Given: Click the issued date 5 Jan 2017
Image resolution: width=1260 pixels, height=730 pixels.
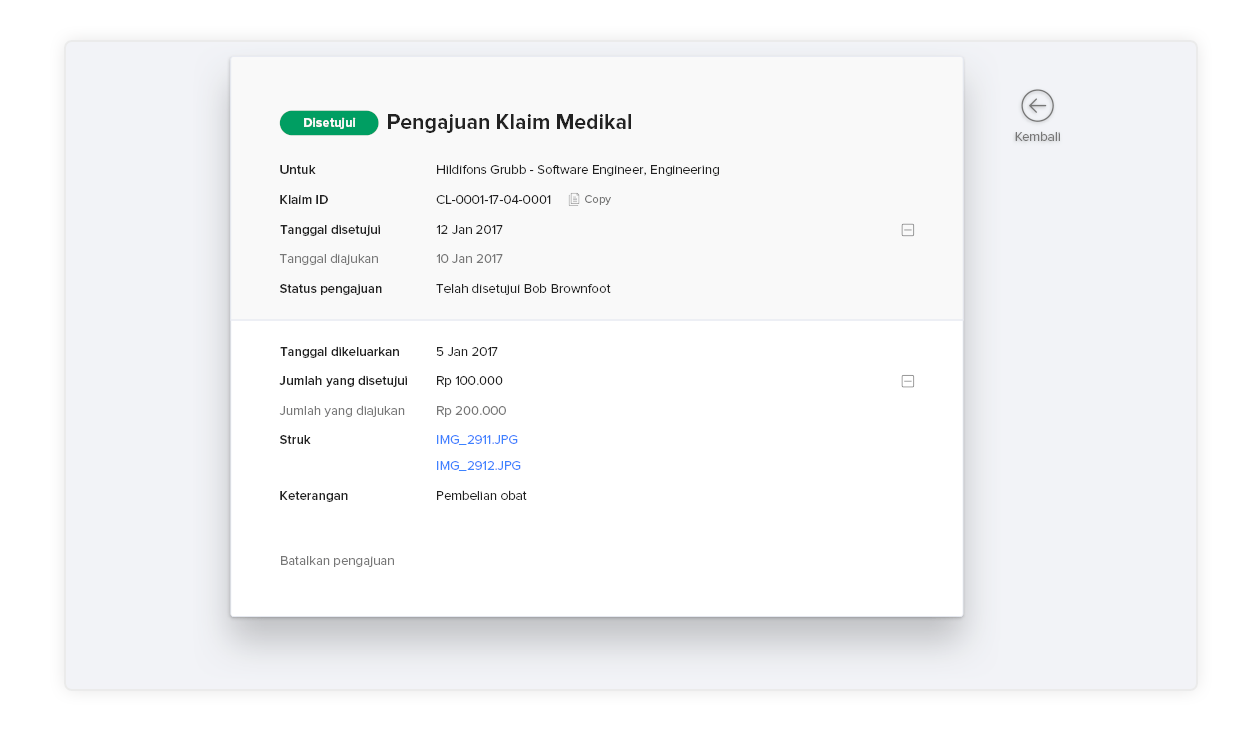Looking at the screenshot, I should 467,352.
